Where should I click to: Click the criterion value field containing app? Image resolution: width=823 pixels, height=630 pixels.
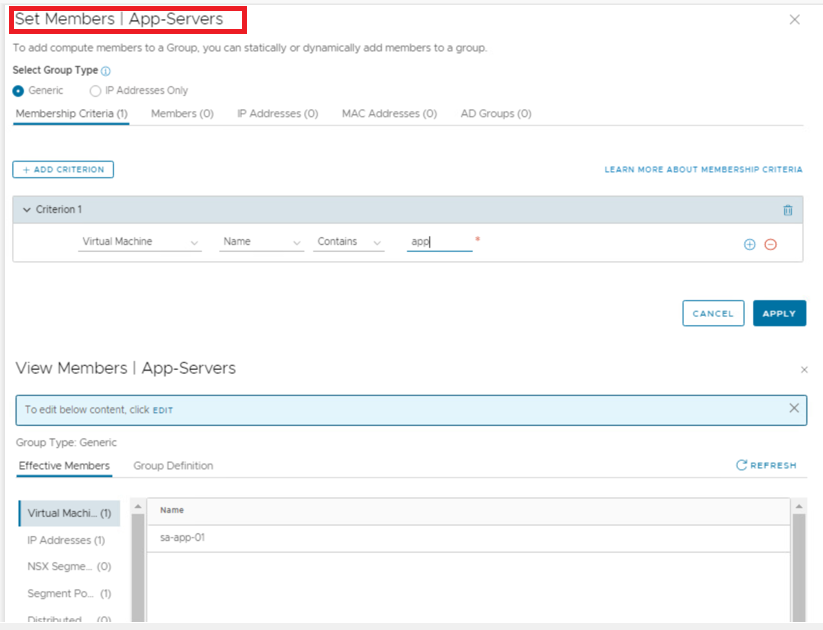point(439,242)
